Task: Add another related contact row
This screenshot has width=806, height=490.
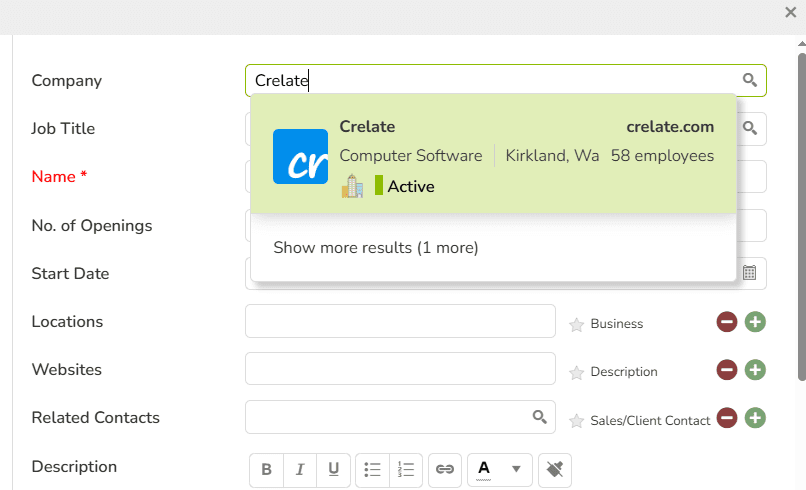Action: click(755, 418)
